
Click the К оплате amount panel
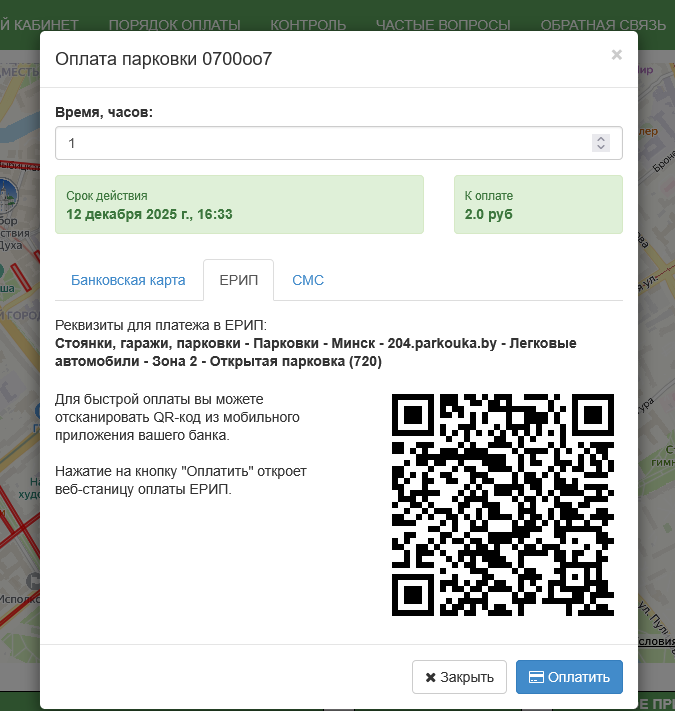[538, 205]
